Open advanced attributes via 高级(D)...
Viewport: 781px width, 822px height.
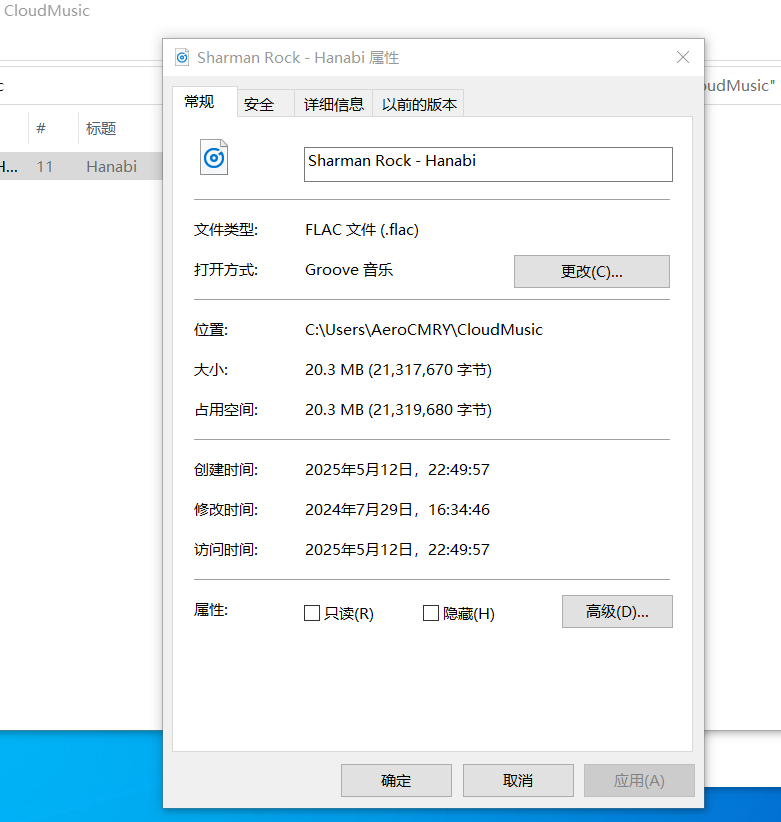coord(617,611)
